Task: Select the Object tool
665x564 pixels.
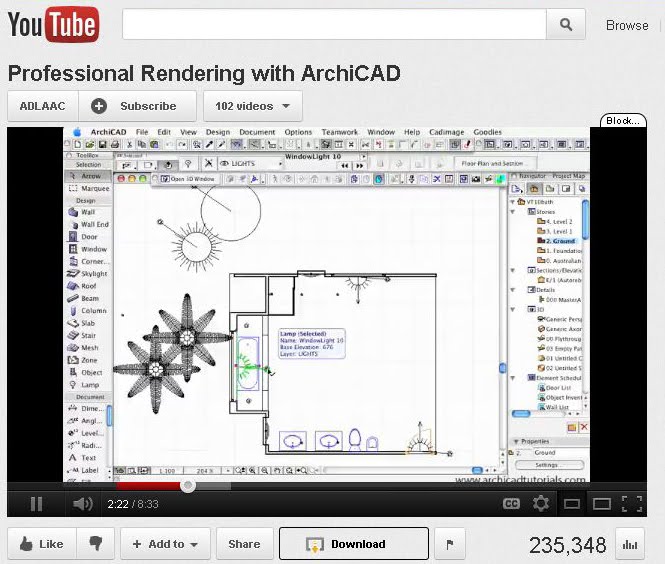Action: [x=86, y=372]
